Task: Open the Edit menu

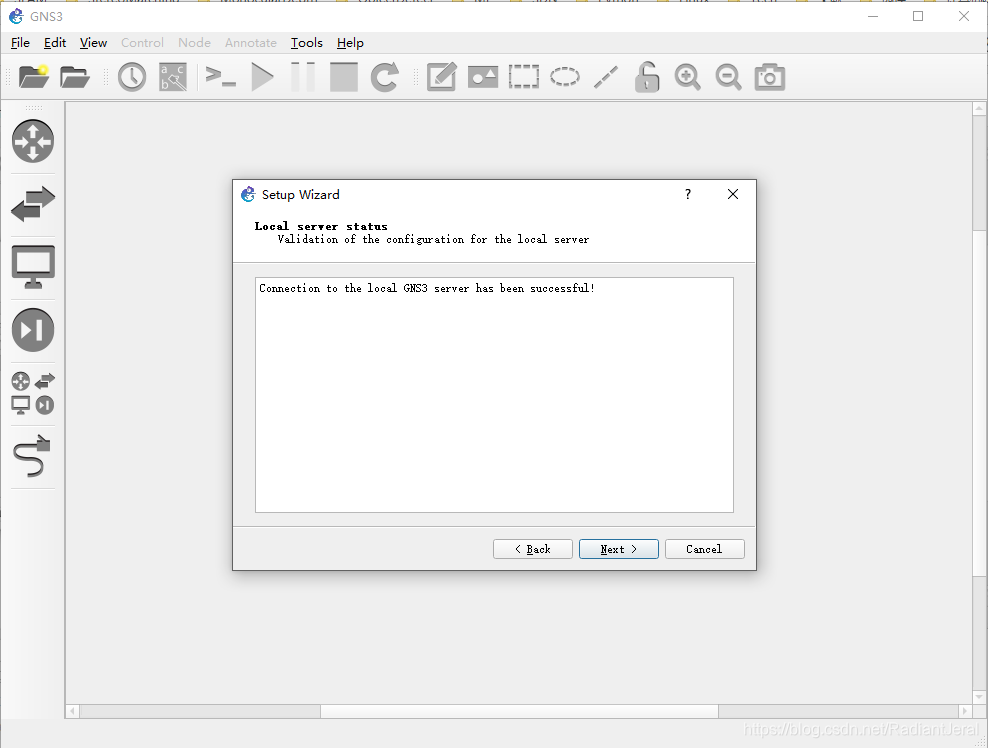Action: coord(55,43)
